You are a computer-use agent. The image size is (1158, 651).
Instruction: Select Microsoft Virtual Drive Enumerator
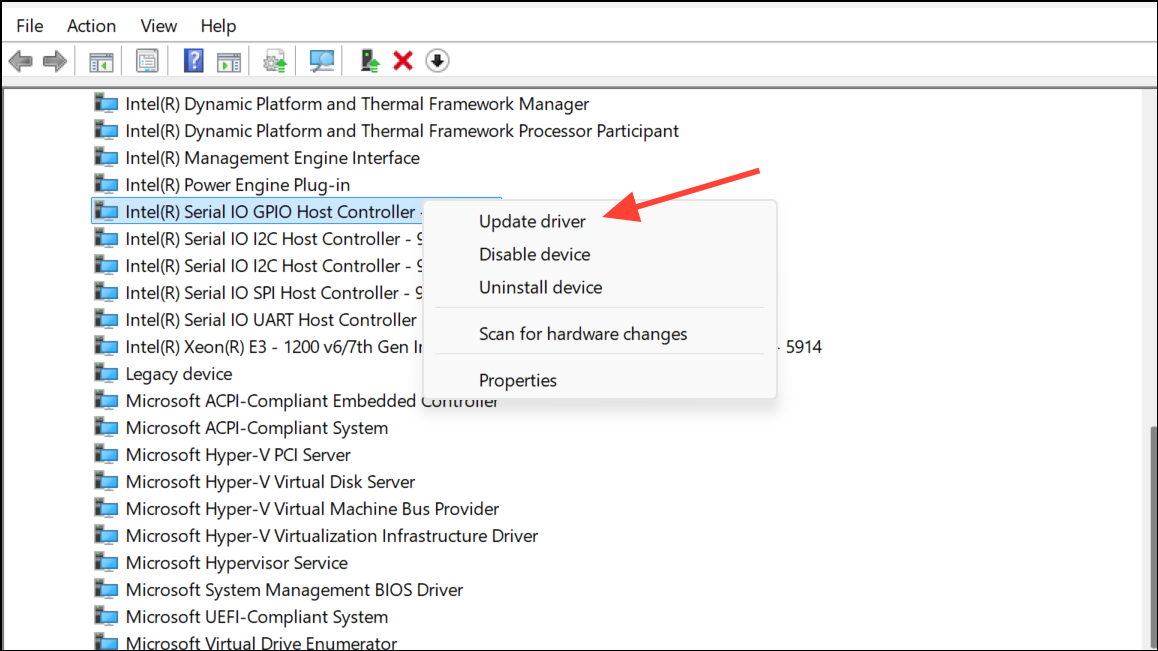pyautogui.click(x=261, y=643)
